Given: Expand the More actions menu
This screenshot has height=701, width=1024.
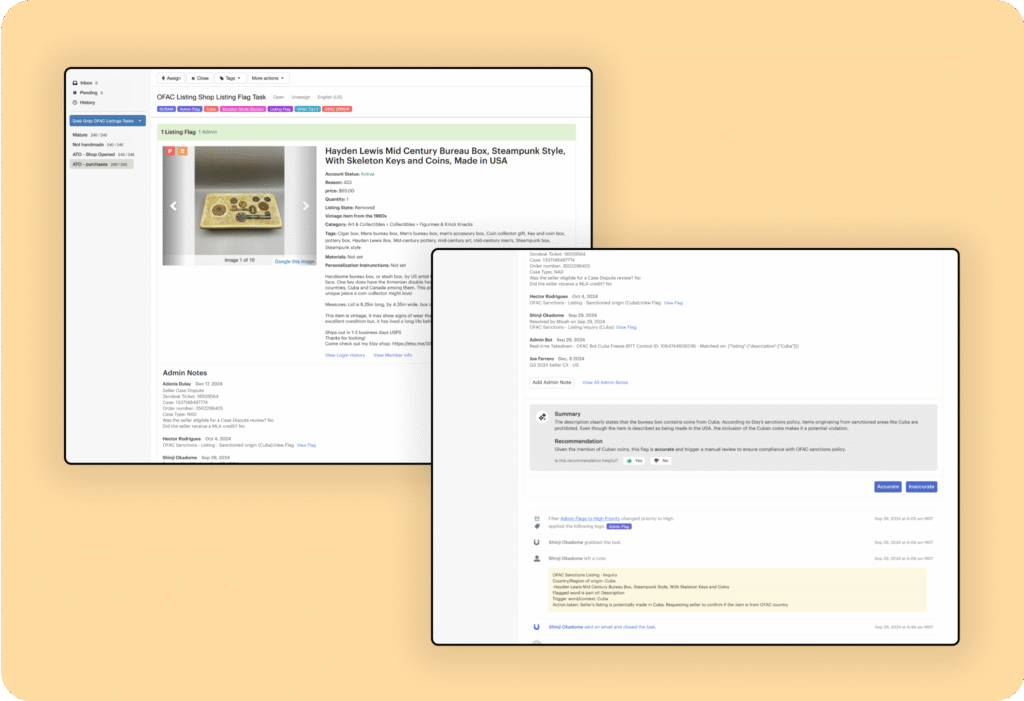Looking at the screenshot, I should click(268, 77).
